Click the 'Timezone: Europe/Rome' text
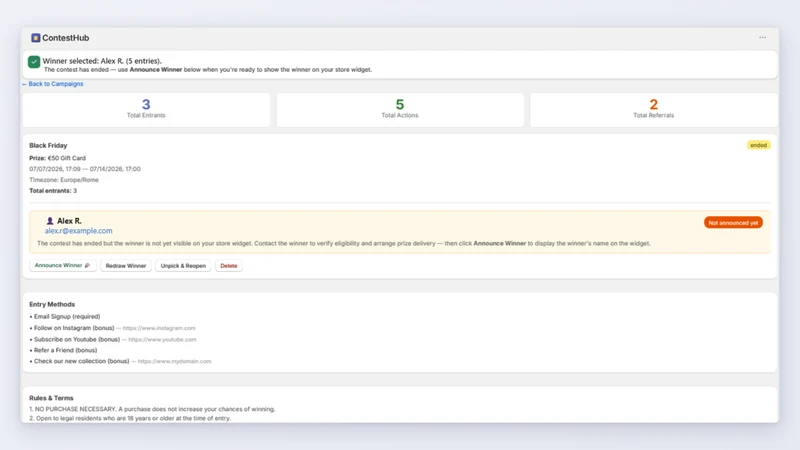800x450 pixels. click(x=64, y=180)
